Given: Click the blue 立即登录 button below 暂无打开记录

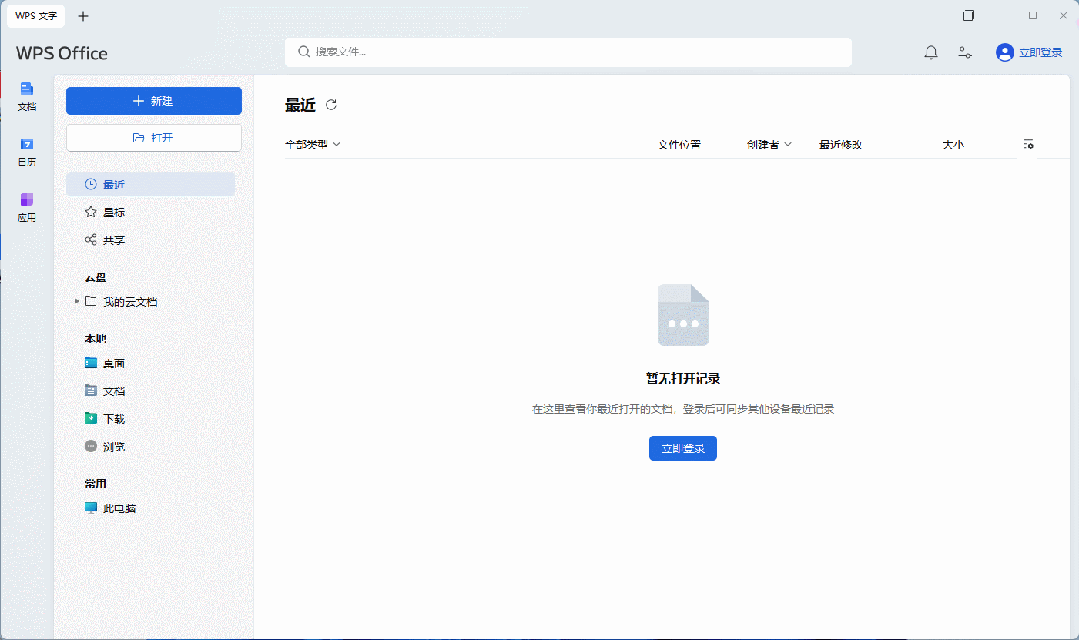Looking at the screenshot, I should 683,449.
